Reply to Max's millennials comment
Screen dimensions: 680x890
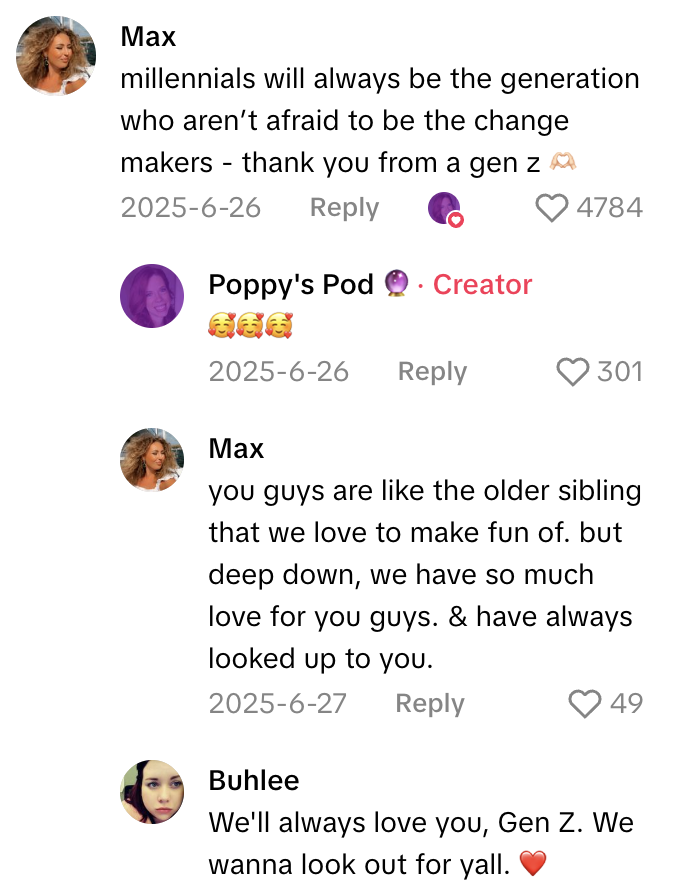[344, 208]
